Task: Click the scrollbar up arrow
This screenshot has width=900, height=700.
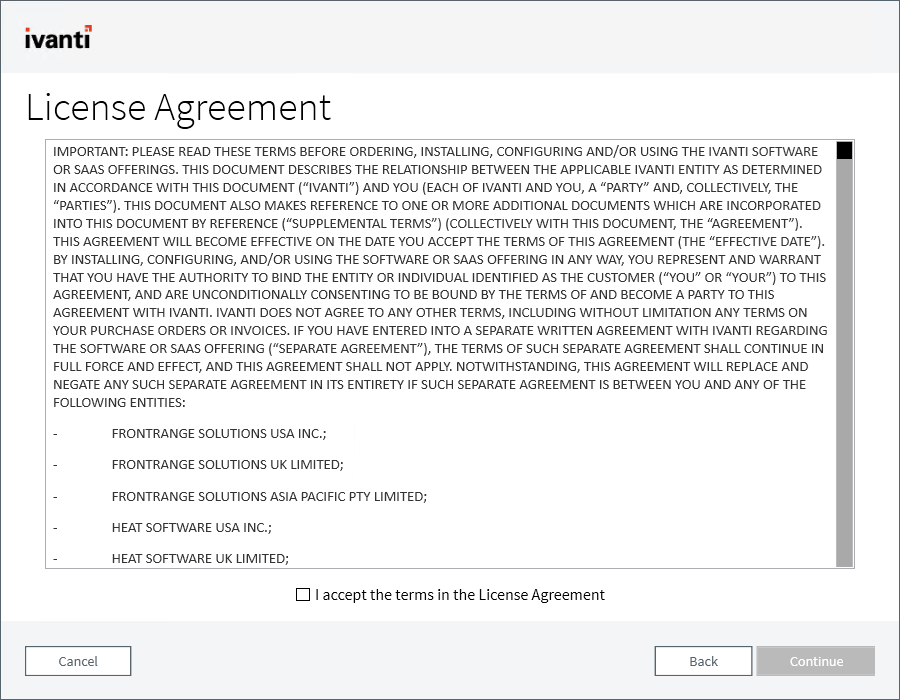Action: (x=845, y=151)
